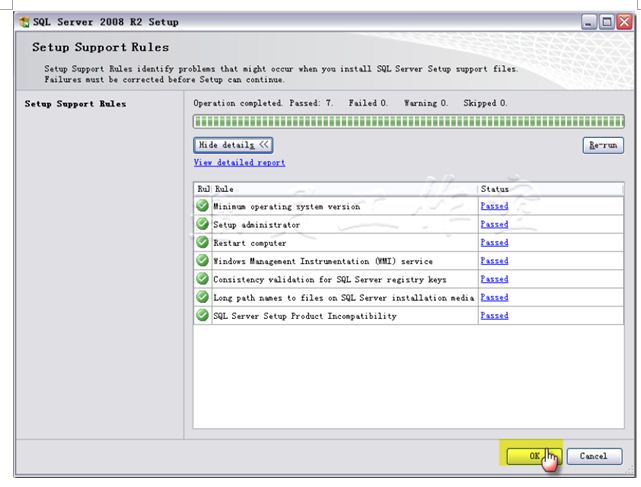Open Passed link for Product Incompatibility rule
The height and width of the screenshot is (487, 641).
(494, 316)
